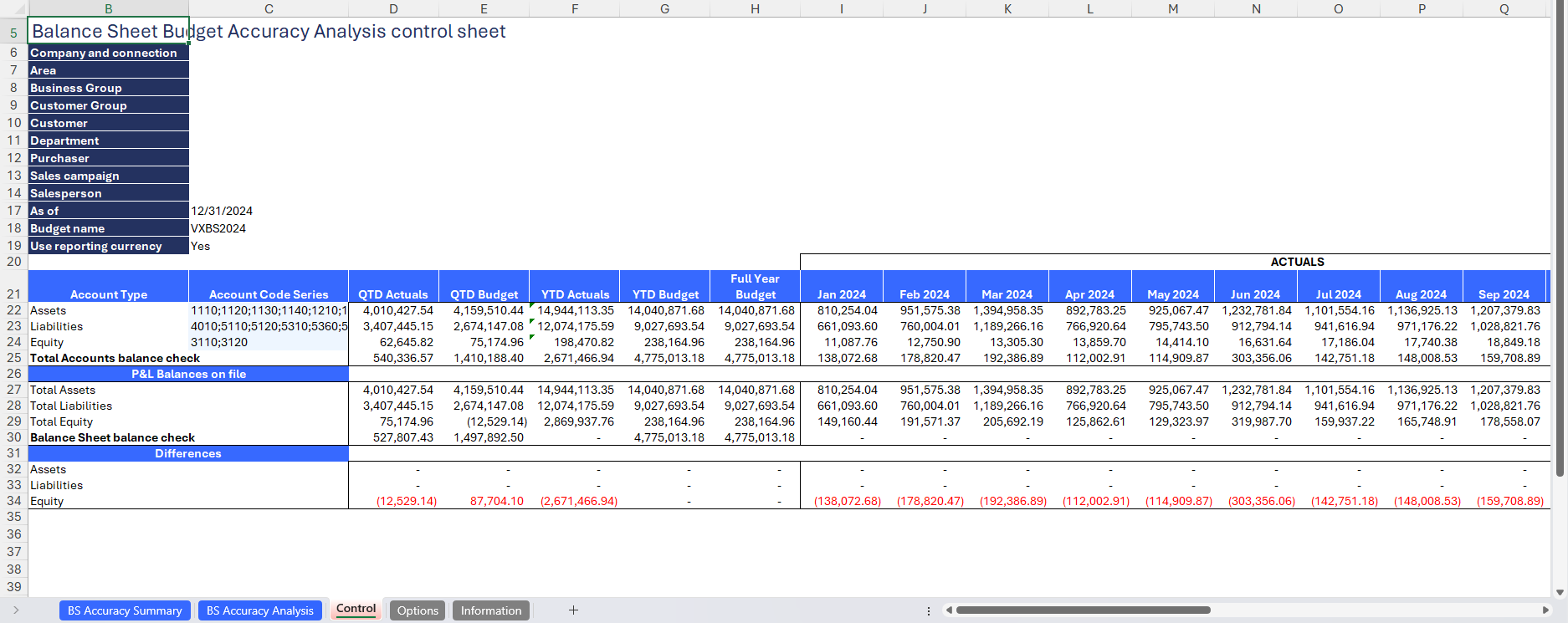Image resolution: width=1568 pixels, height=623 pixels.
Task: Select column D header
Action: coord(393,8)
